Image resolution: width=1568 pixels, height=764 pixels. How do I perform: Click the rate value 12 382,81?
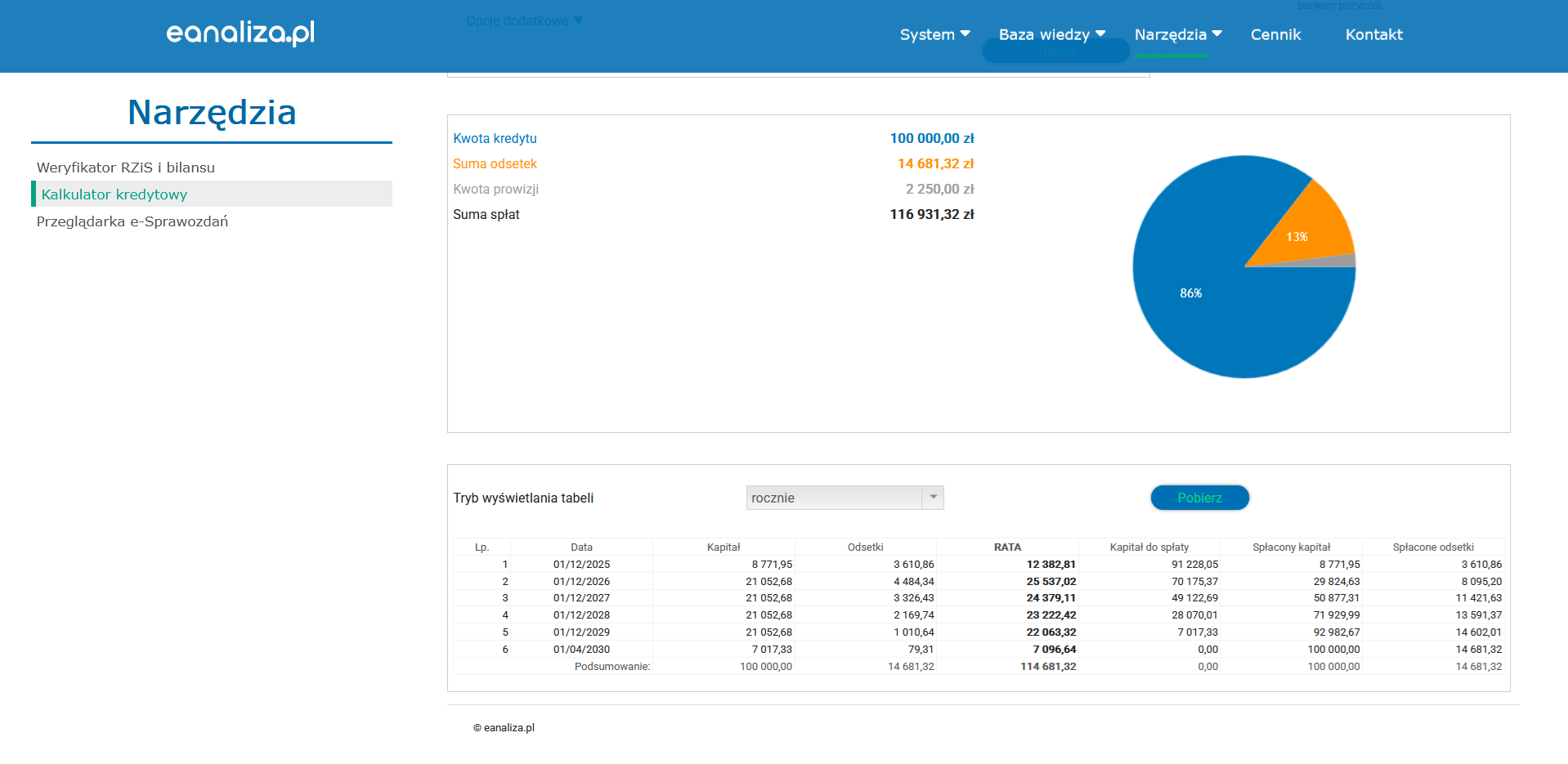click(1051, 565)
